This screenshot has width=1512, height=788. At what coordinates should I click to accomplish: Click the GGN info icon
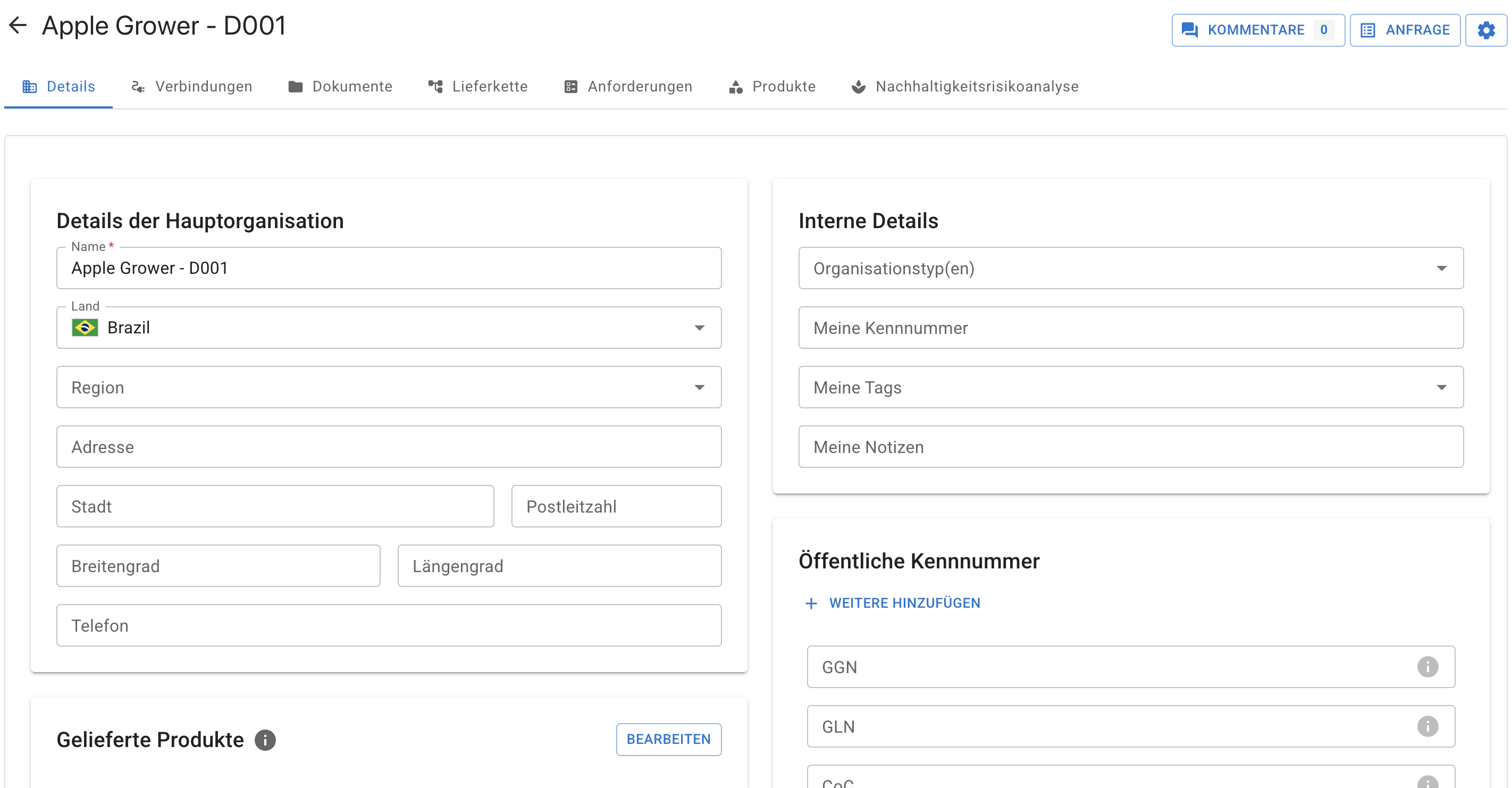1427,667
